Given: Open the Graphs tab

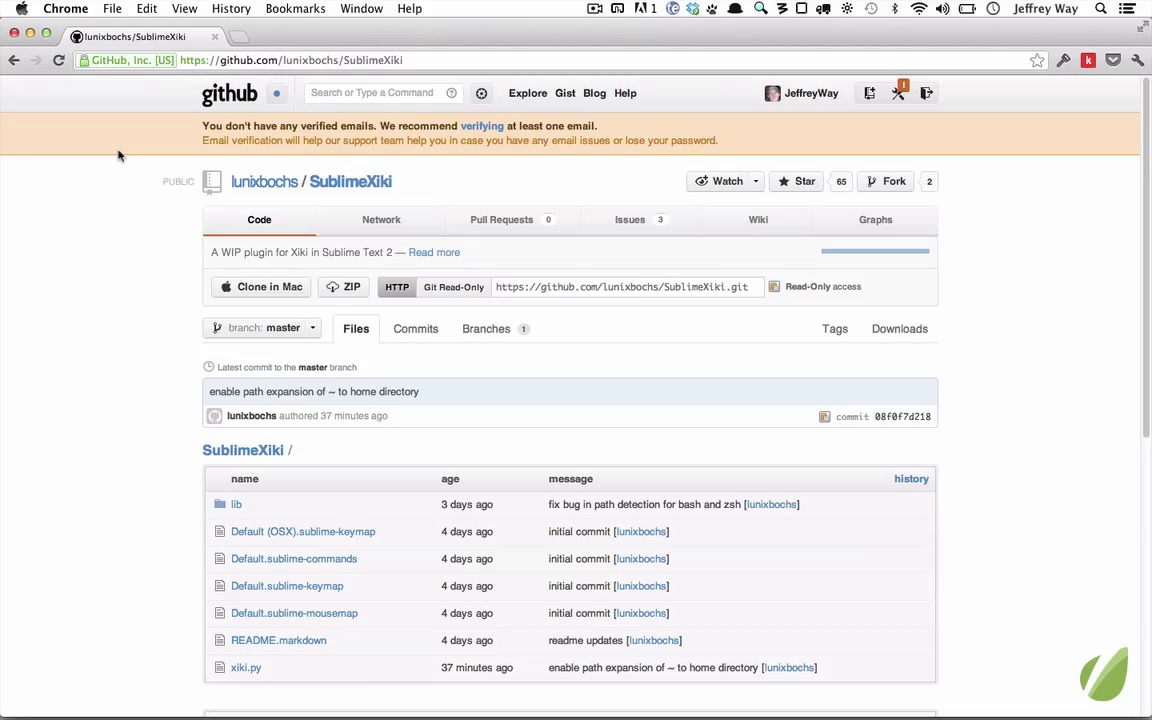Looking at the screenshot, I should [x=875, y=220].
